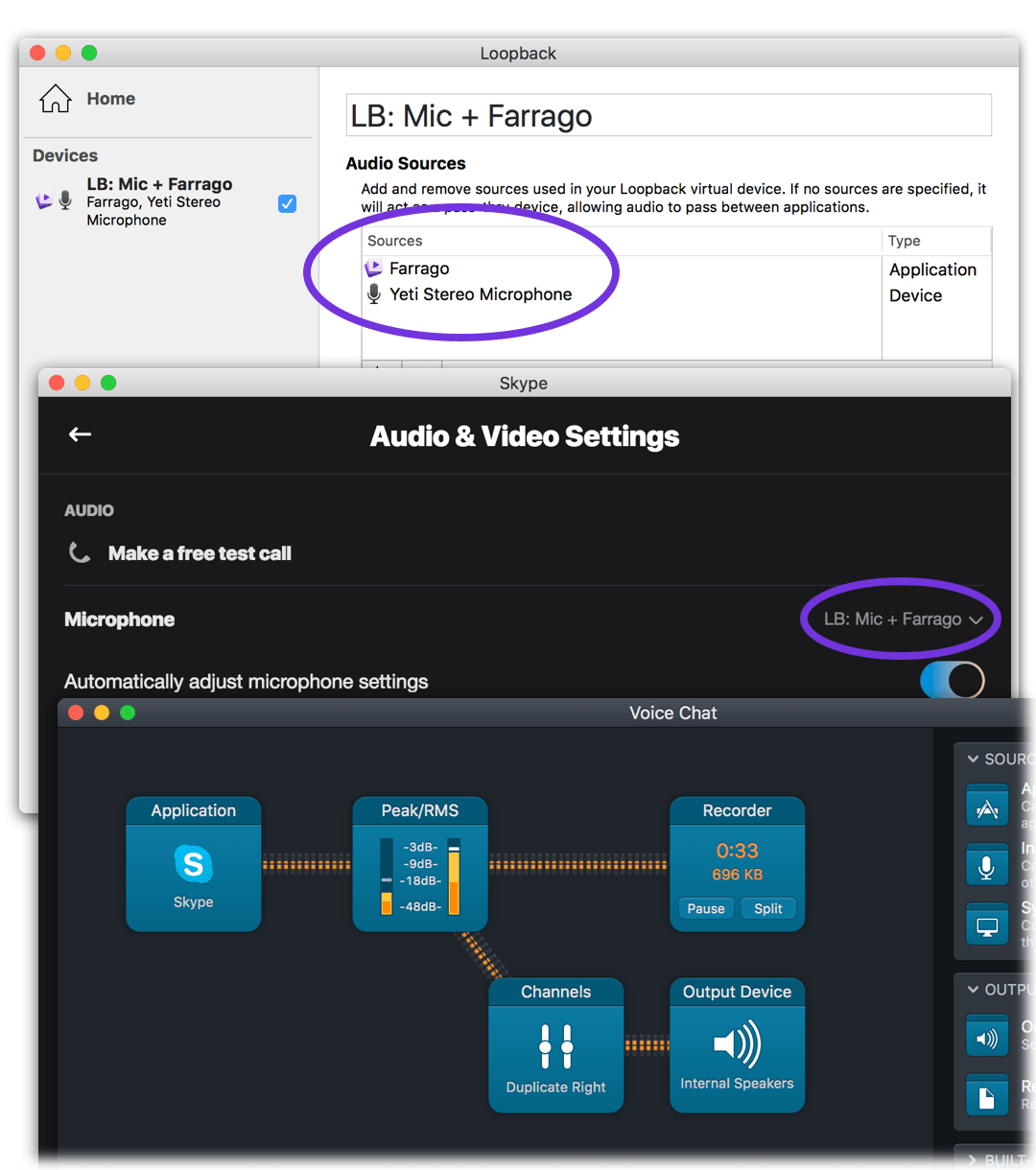The height and width of the screenshot is (1170, 1036).
Task: Open the Skype Microphone dropdown
Action: pyautogui.click(x=904, y=620)
